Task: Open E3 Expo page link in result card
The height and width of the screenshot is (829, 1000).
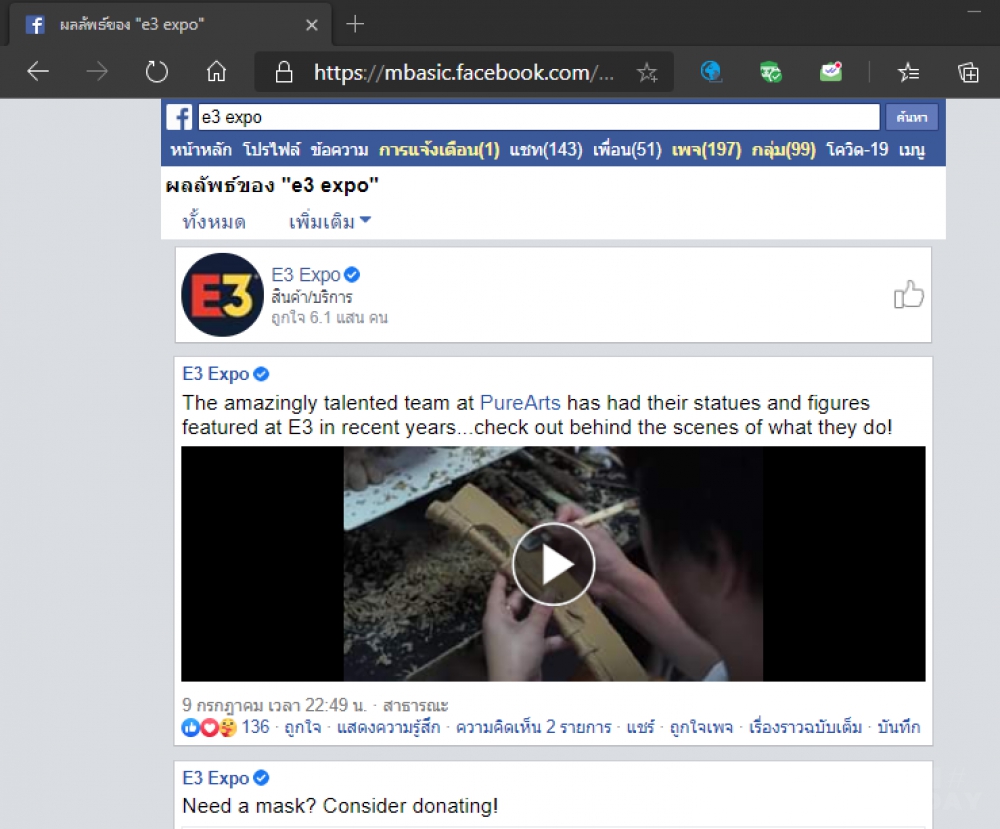Action: click(306, 275)
